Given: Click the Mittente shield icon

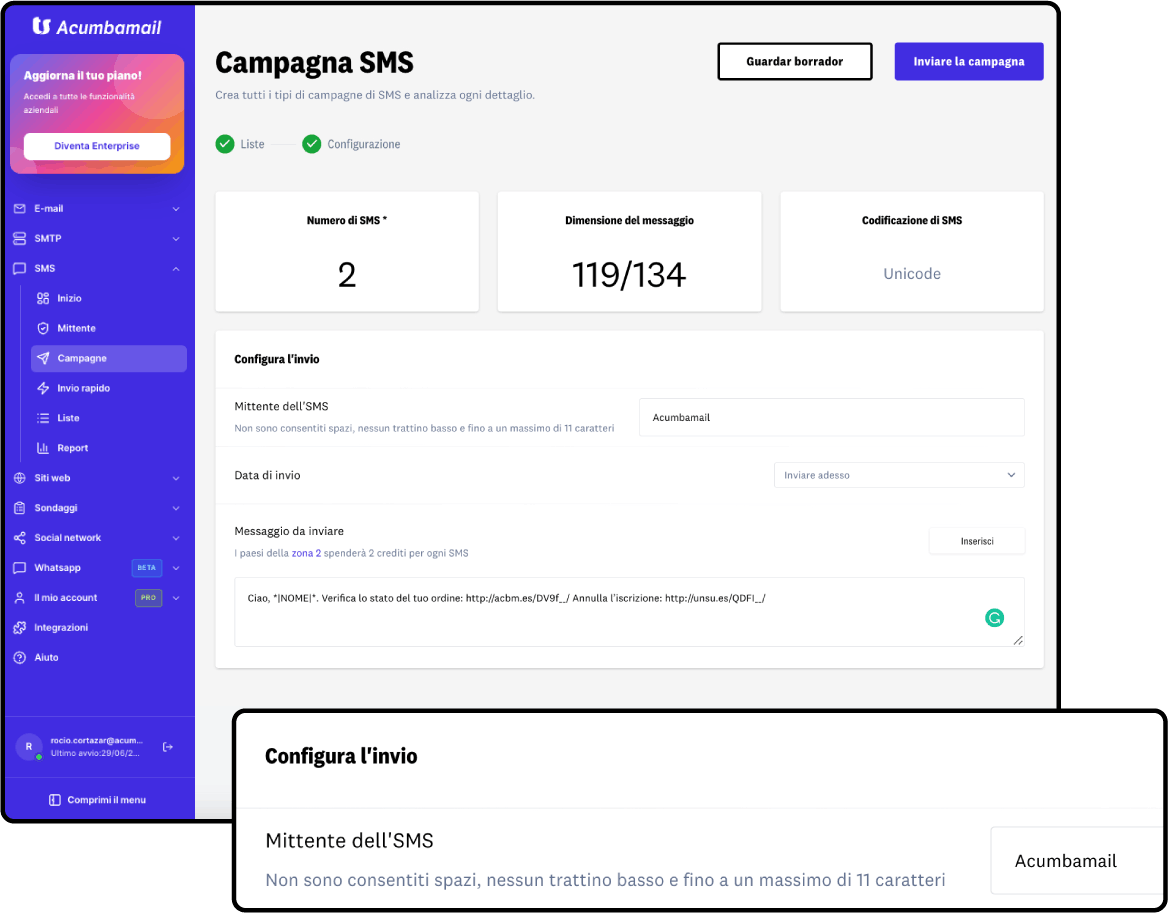Looking at the screenshot, I should click(43, 328).
